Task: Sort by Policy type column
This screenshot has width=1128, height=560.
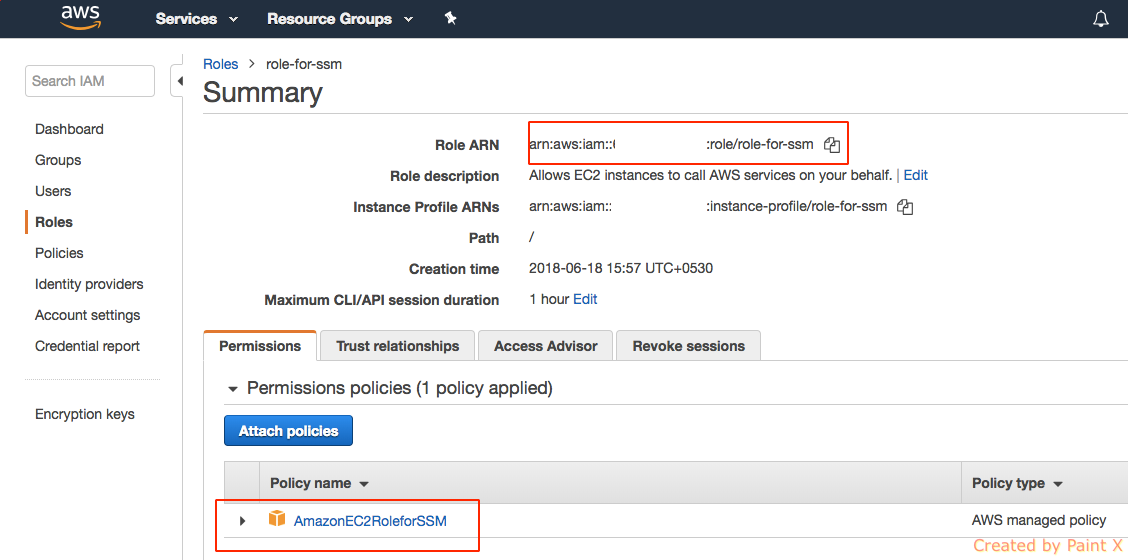Action: (1017, 484)
